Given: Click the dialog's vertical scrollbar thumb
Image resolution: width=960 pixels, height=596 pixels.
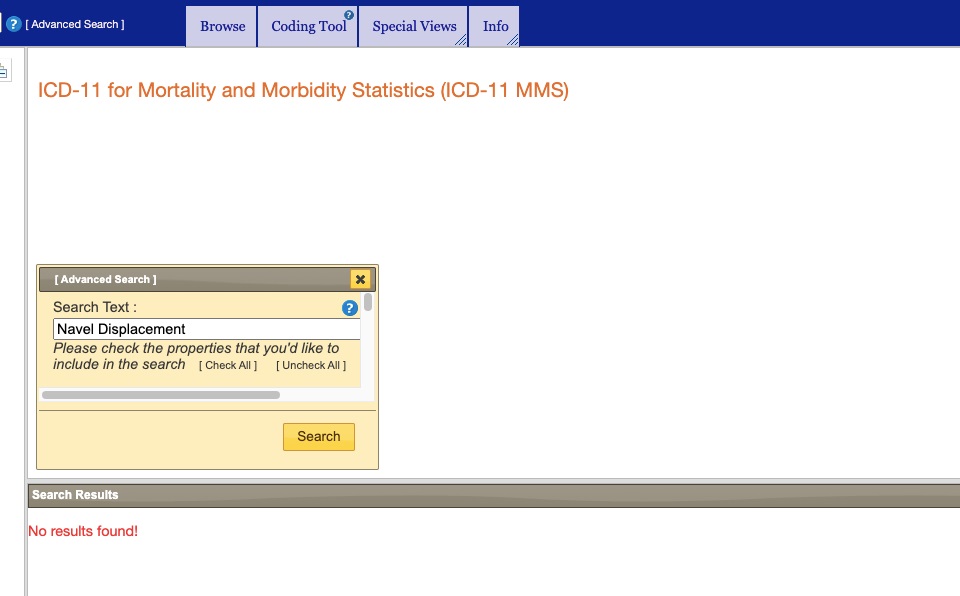Looking at the screenshot, I should [368, 302].
